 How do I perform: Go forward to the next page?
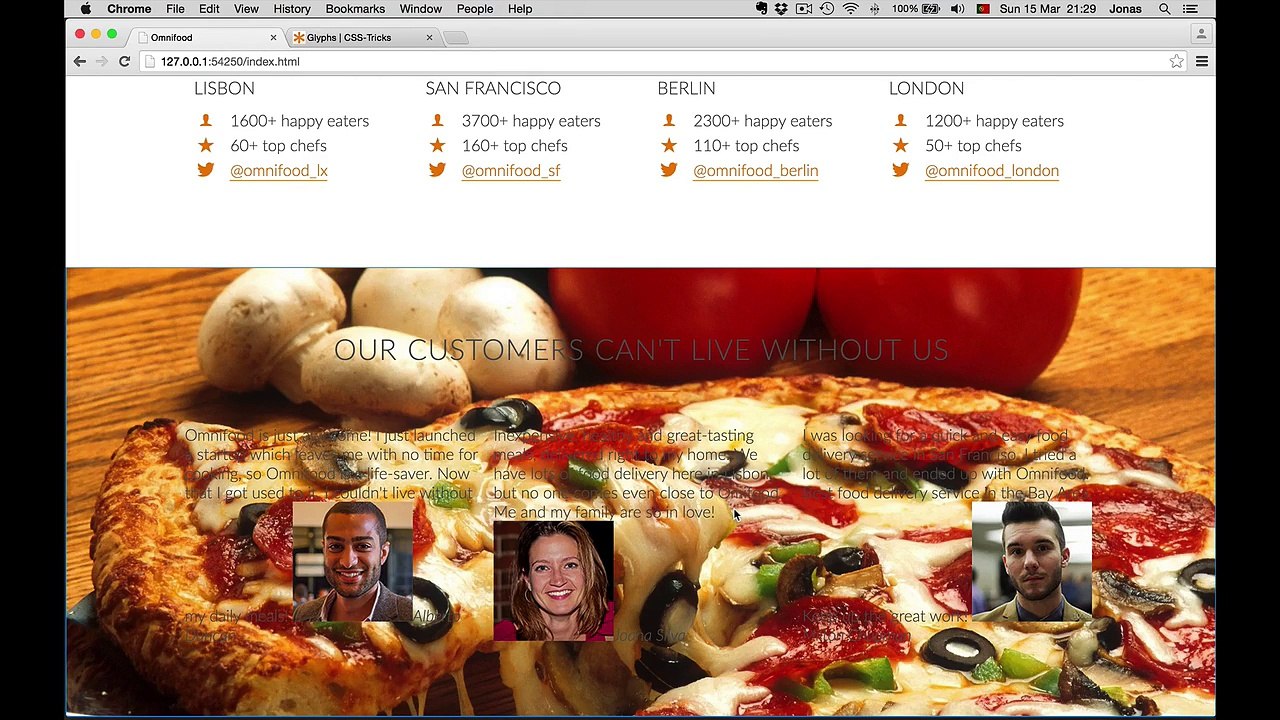[102, 62]
